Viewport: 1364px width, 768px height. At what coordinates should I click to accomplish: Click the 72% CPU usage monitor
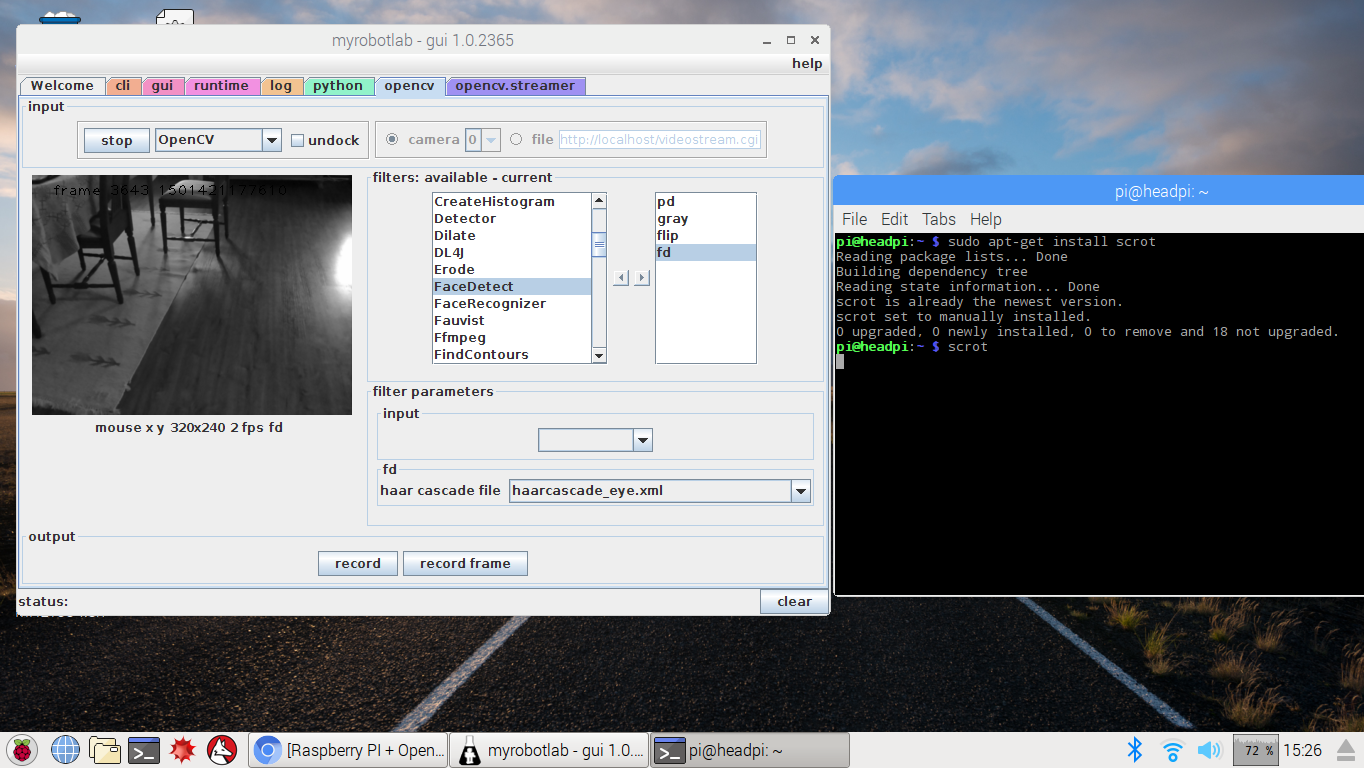pos(1255,750)
